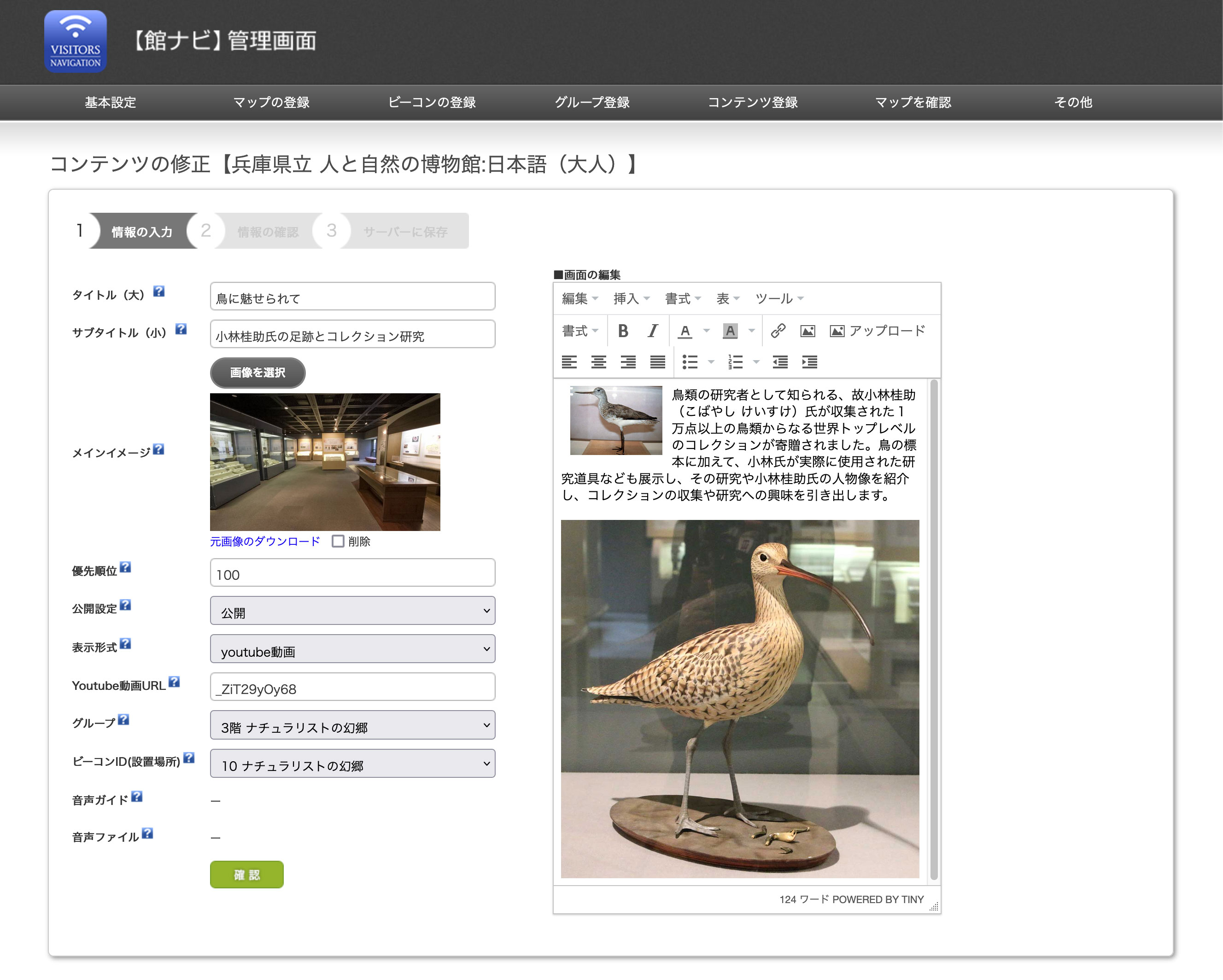
Task: Apply background highlight color button
Action: pyautogui.click(x=730, y=331)
